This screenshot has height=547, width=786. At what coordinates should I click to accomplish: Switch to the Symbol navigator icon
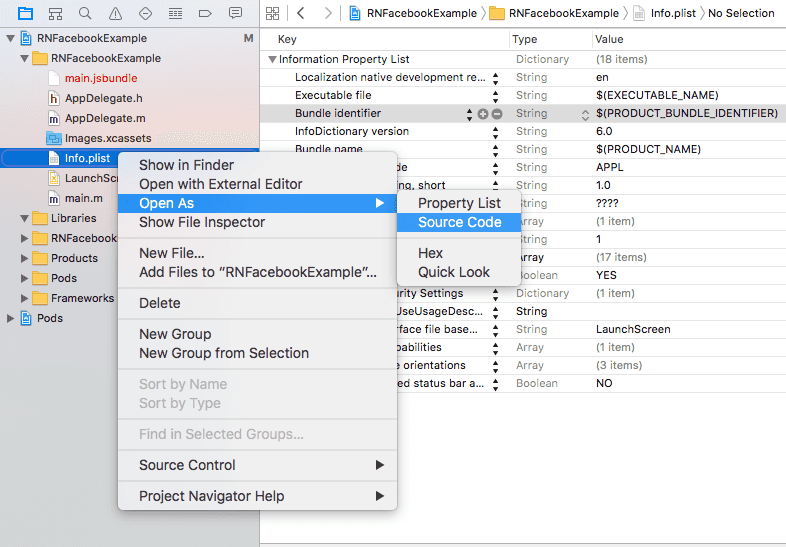pos(55,13)
